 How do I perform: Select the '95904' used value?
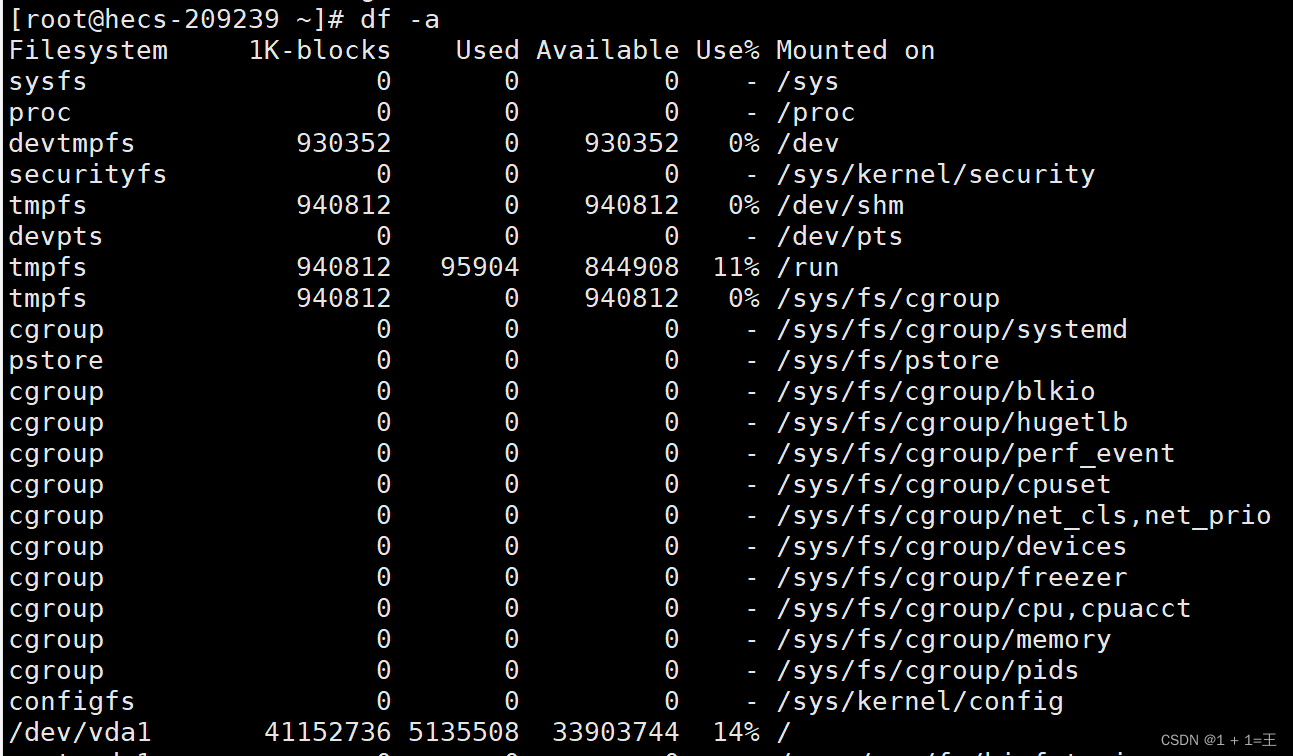point(480,267)
